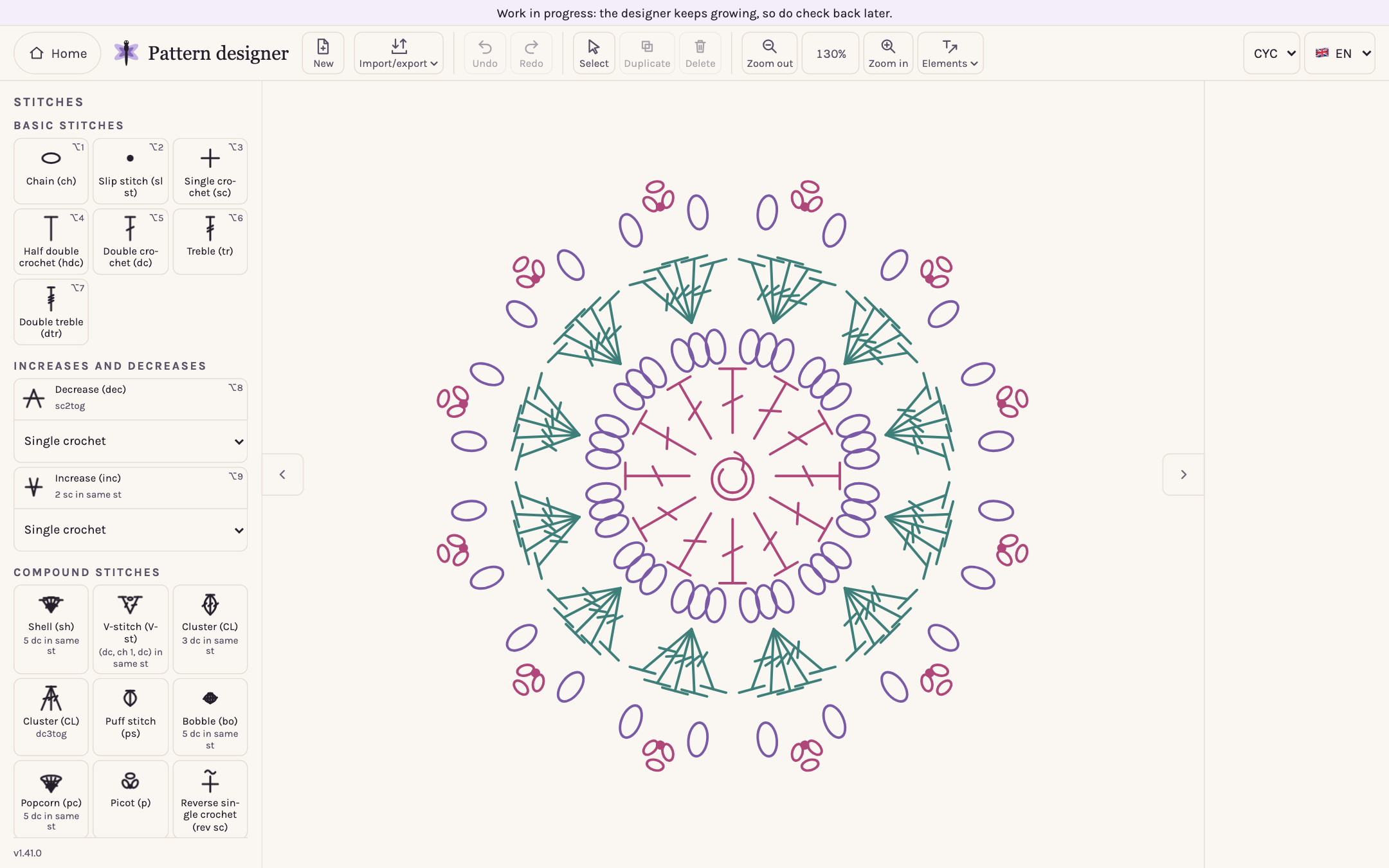
Task: Click the Delete trash icon
Action: (700, 53)
